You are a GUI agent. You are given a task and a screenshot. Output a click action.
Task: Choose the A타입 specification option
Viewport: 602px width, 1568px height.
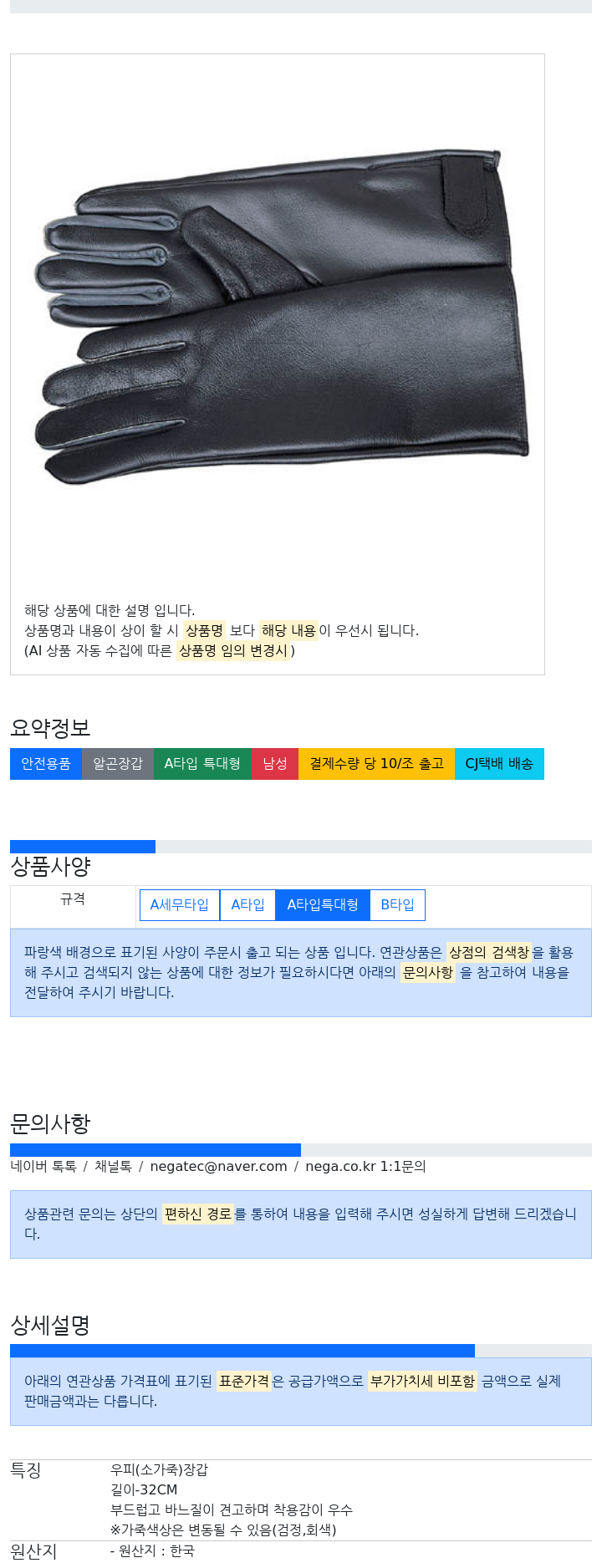[247, 905]
